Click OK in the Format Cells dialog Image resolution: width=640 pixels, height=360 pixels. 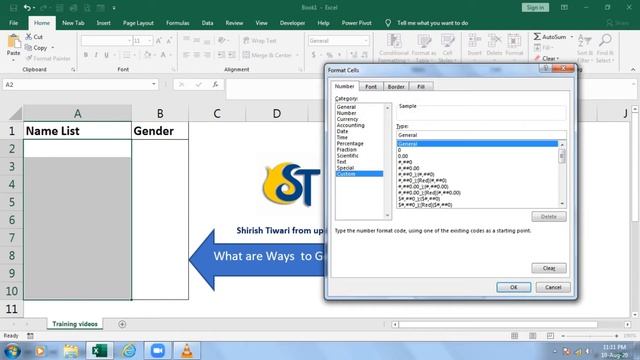tap(513, 287)
